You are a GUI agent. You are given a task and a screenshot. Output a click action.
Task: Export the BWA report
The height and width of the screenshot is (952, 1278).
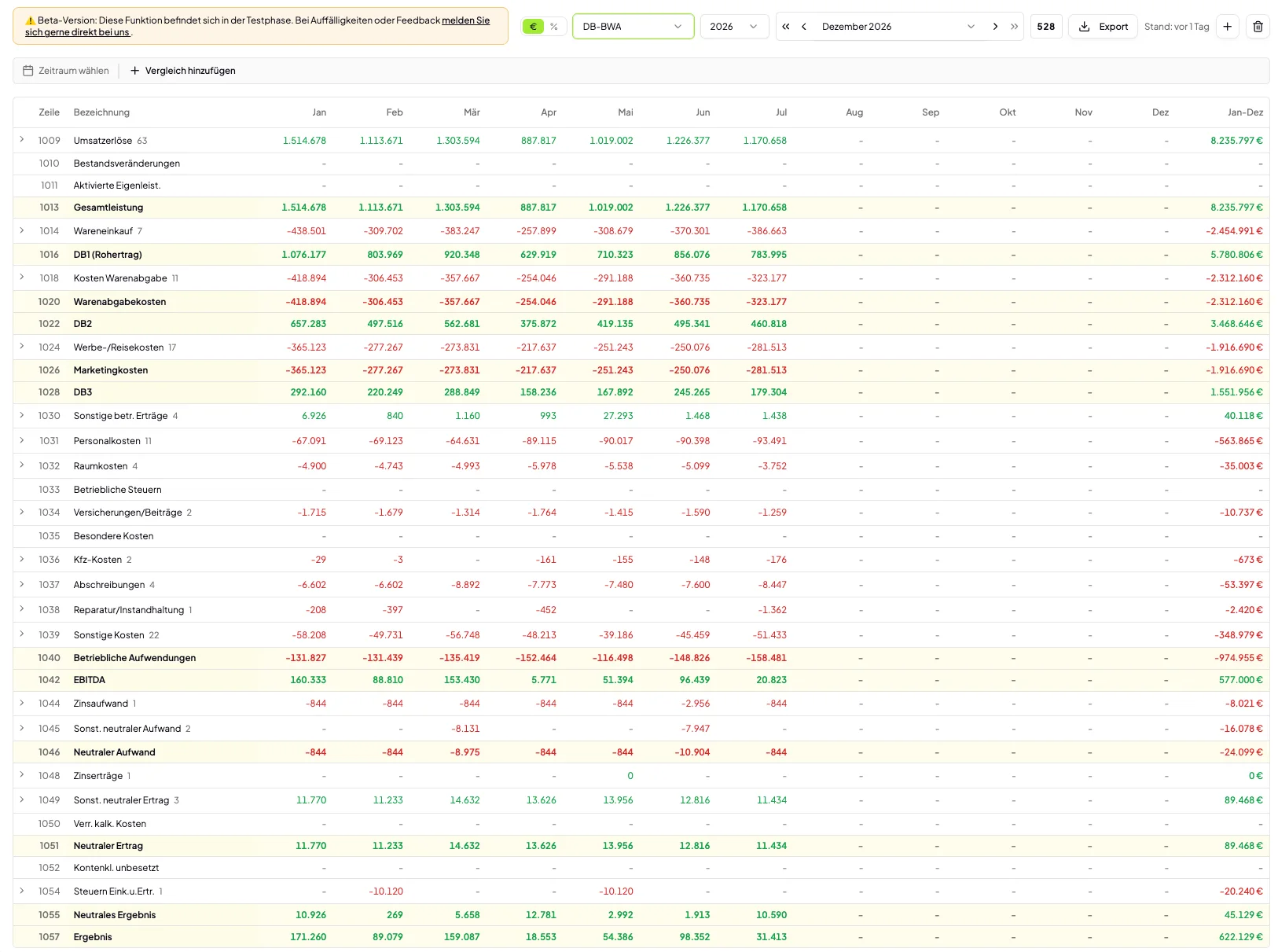[1103, 27]
